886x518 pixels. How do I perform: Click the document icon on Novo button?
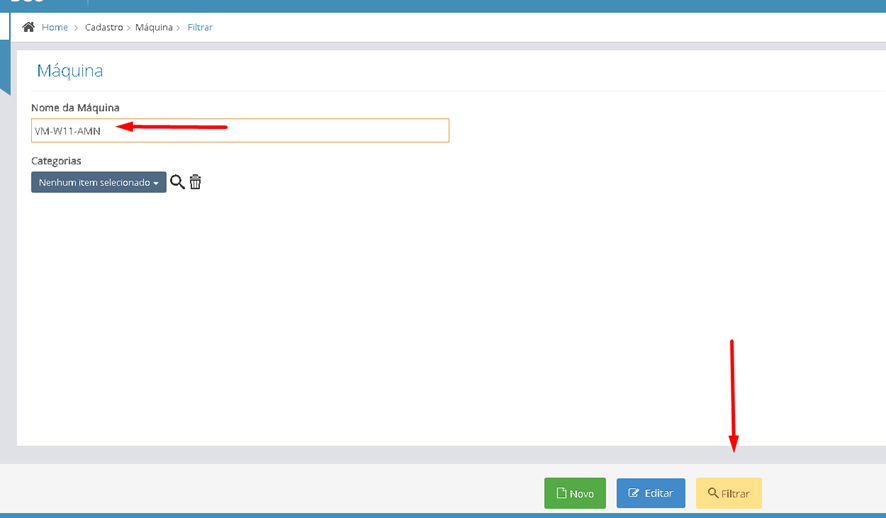(x=562, y=494)
